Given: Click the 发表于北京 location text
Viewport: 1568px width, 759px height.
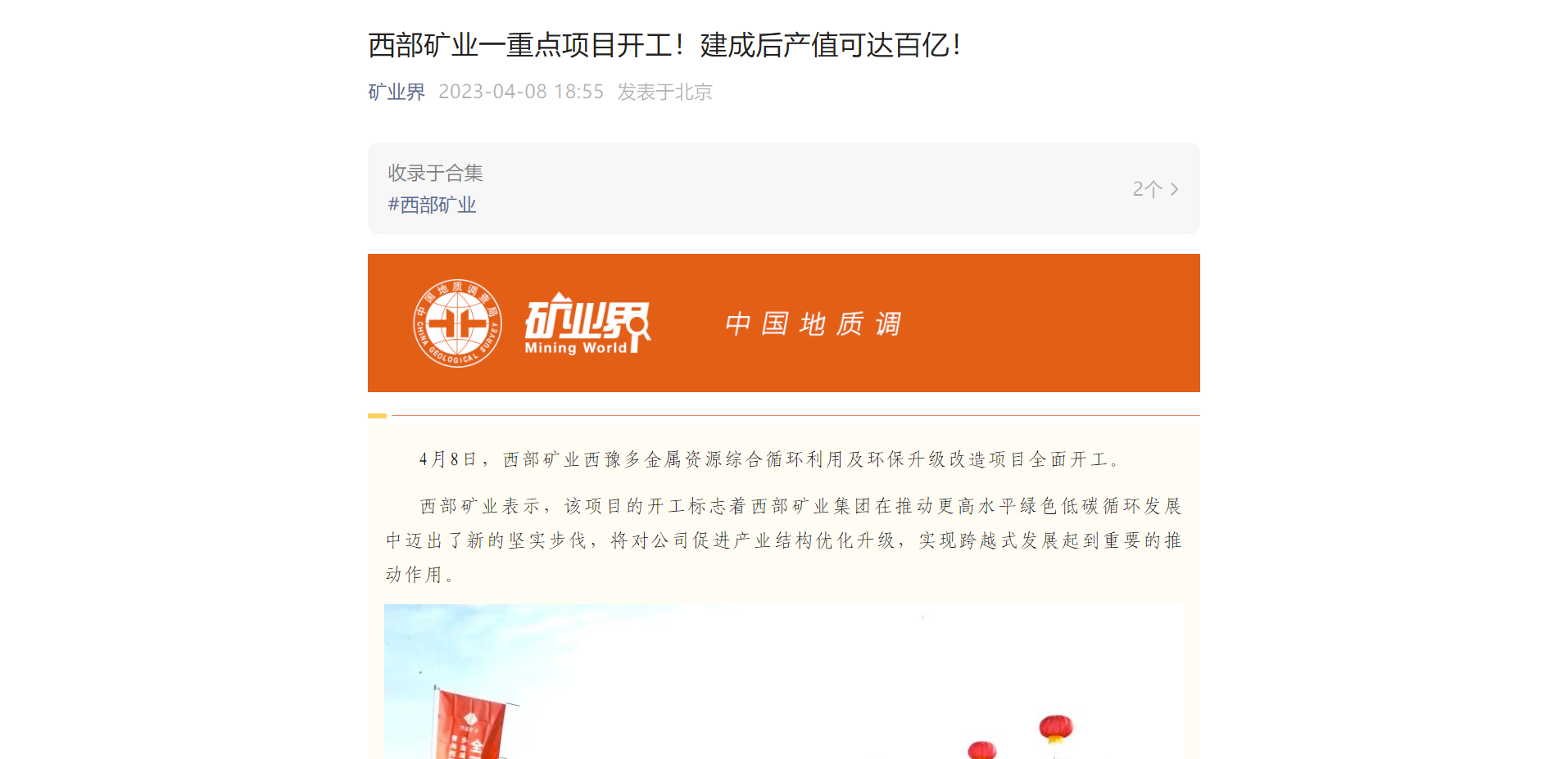Looking at the screenshot, I should point(664,92).
